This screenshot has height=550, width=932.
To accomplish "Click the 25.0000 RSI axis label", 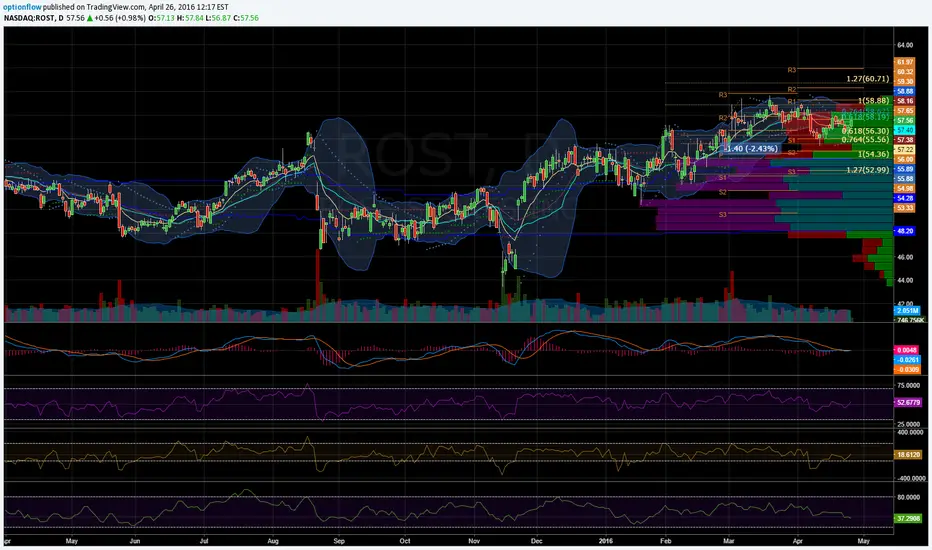I will tap(908, 424).
